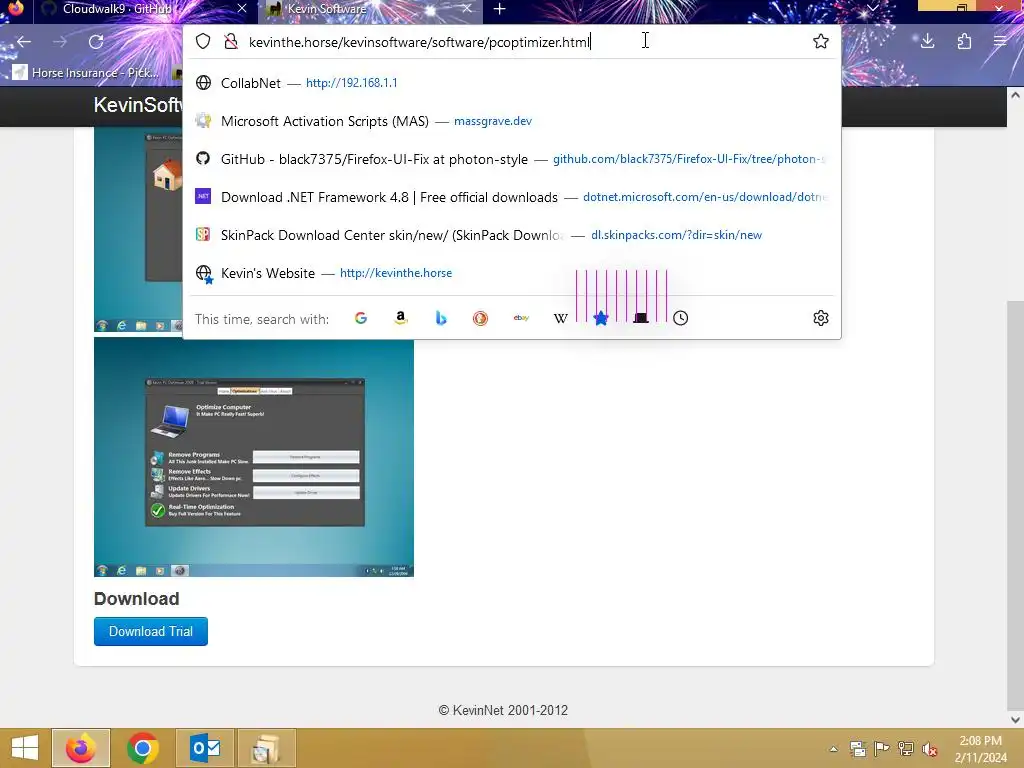
Task: Click the Download heading text
Action: tap(136, 599)
